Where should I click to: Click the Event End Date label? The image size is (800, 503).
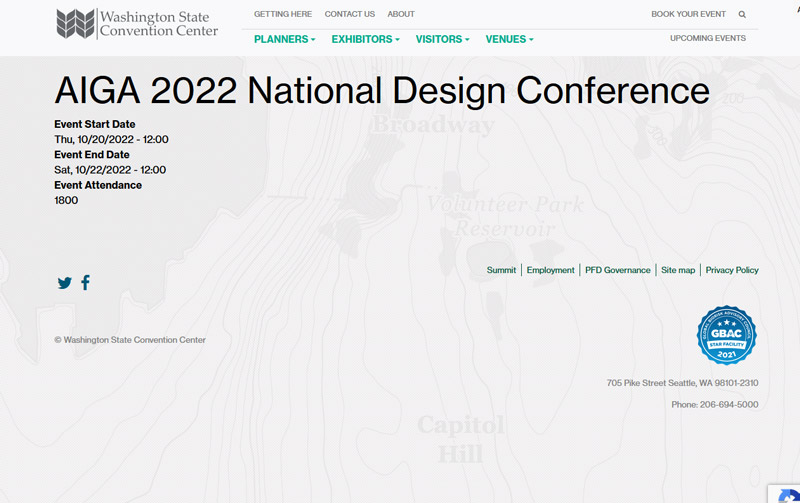coord(92,155)
